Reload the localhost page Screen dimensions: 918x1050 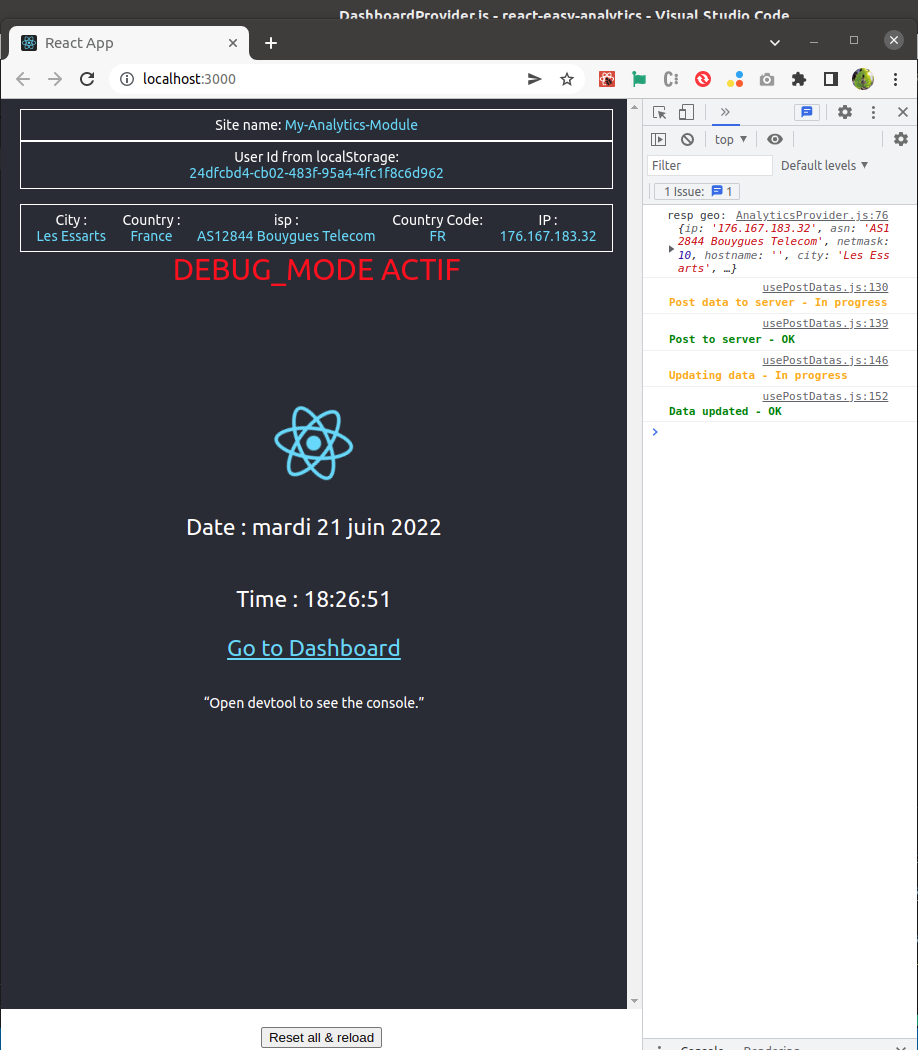pyautogui.click(x=87, y=79)
